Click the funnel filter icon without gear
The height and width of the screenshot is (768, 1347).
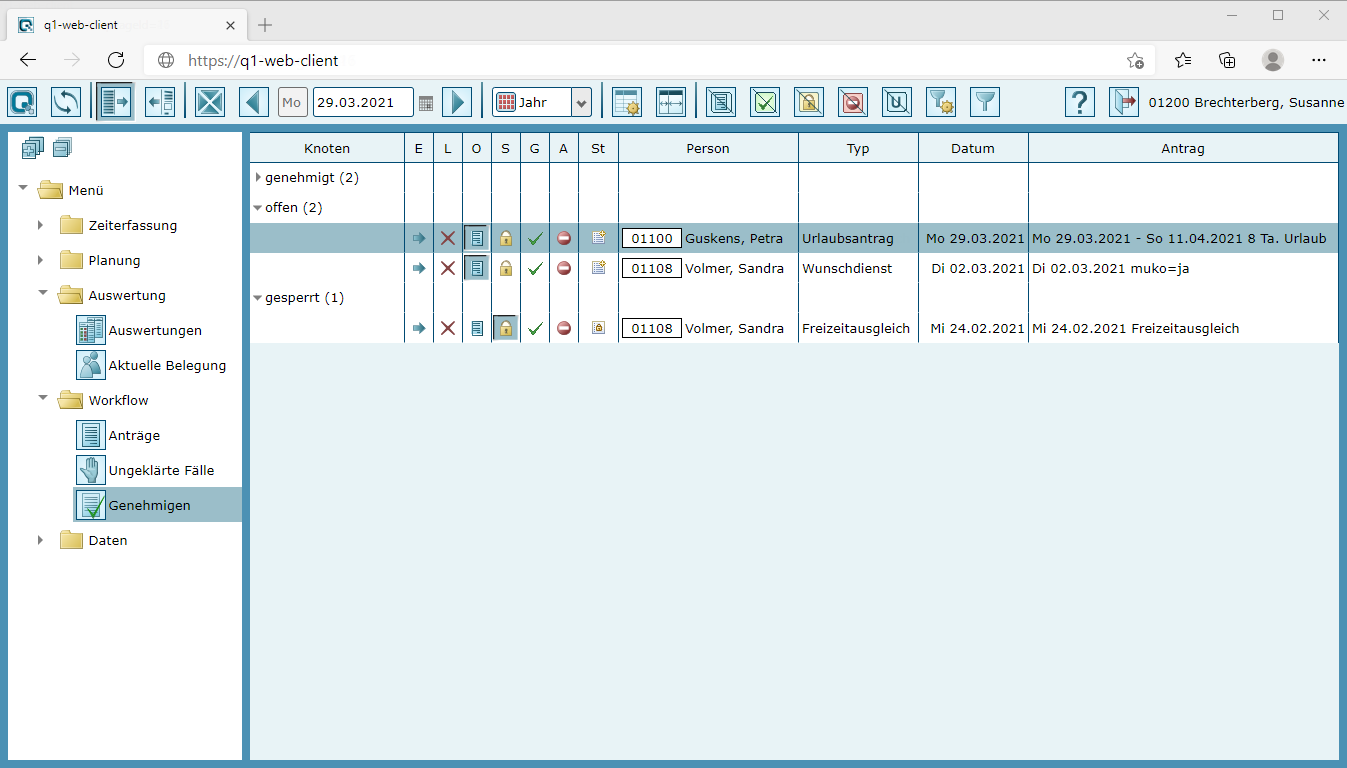985,102
